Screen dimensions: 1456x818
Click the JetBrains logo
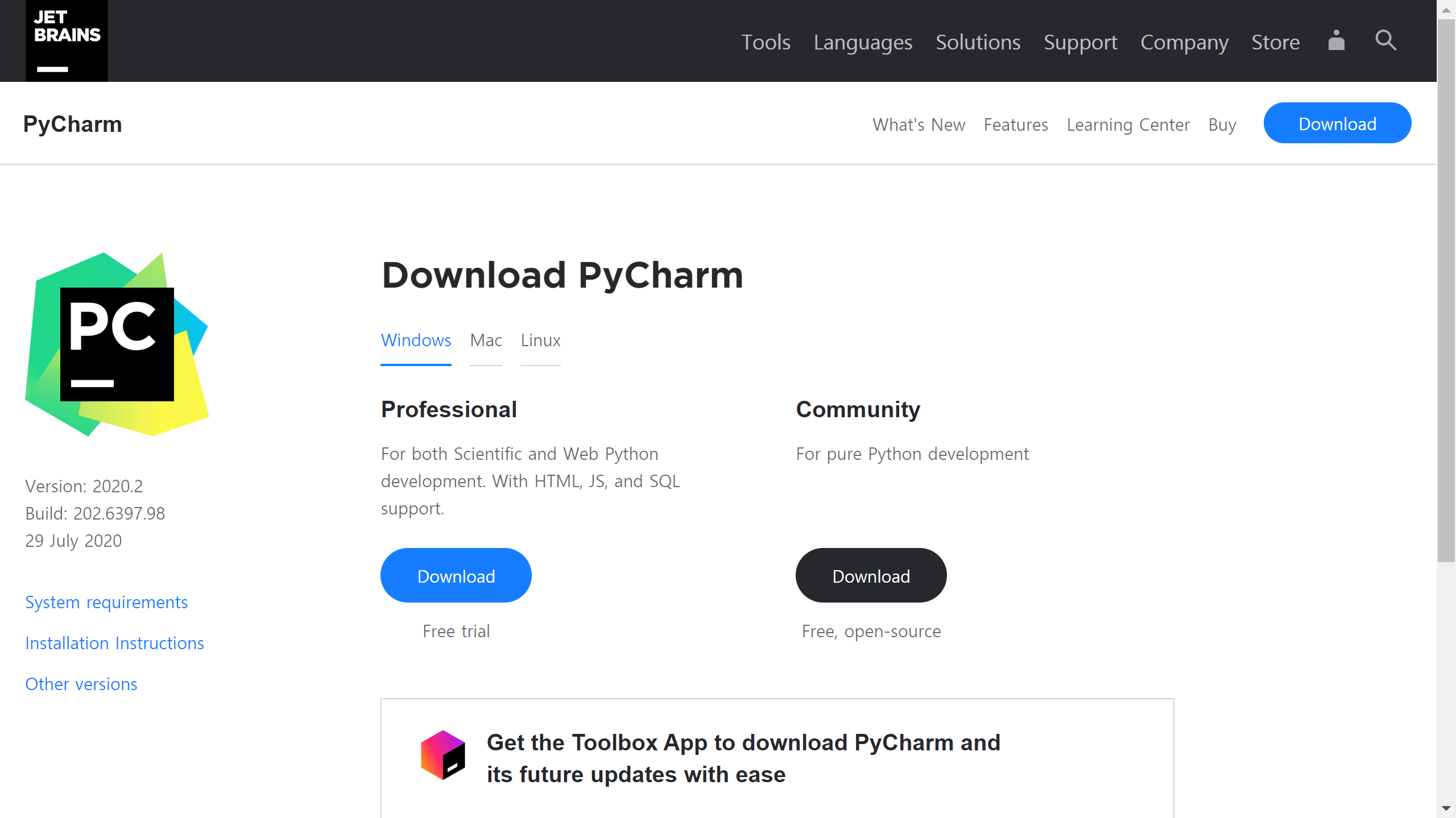[x=67, y=41]
